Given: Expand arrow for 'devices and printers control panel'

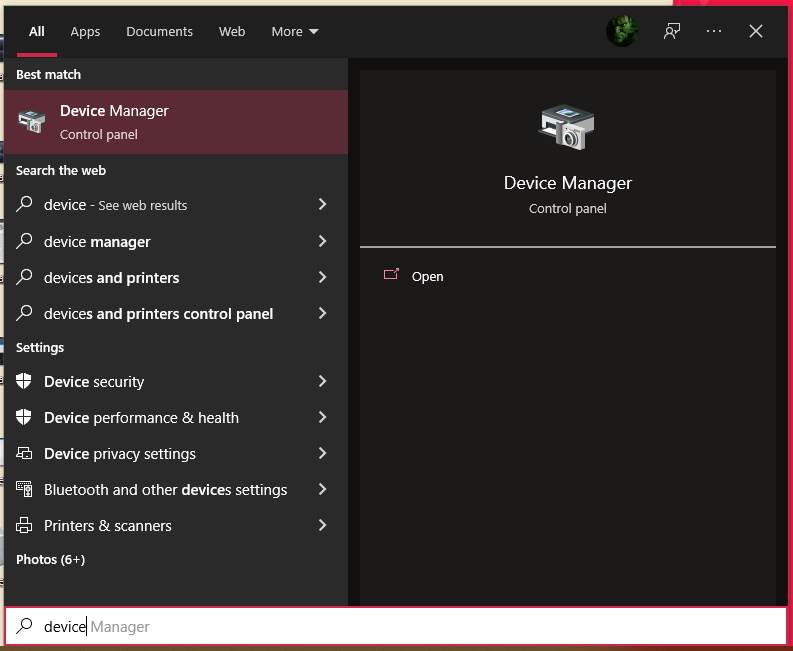Looking at the screenshot, I should [322, 313].
